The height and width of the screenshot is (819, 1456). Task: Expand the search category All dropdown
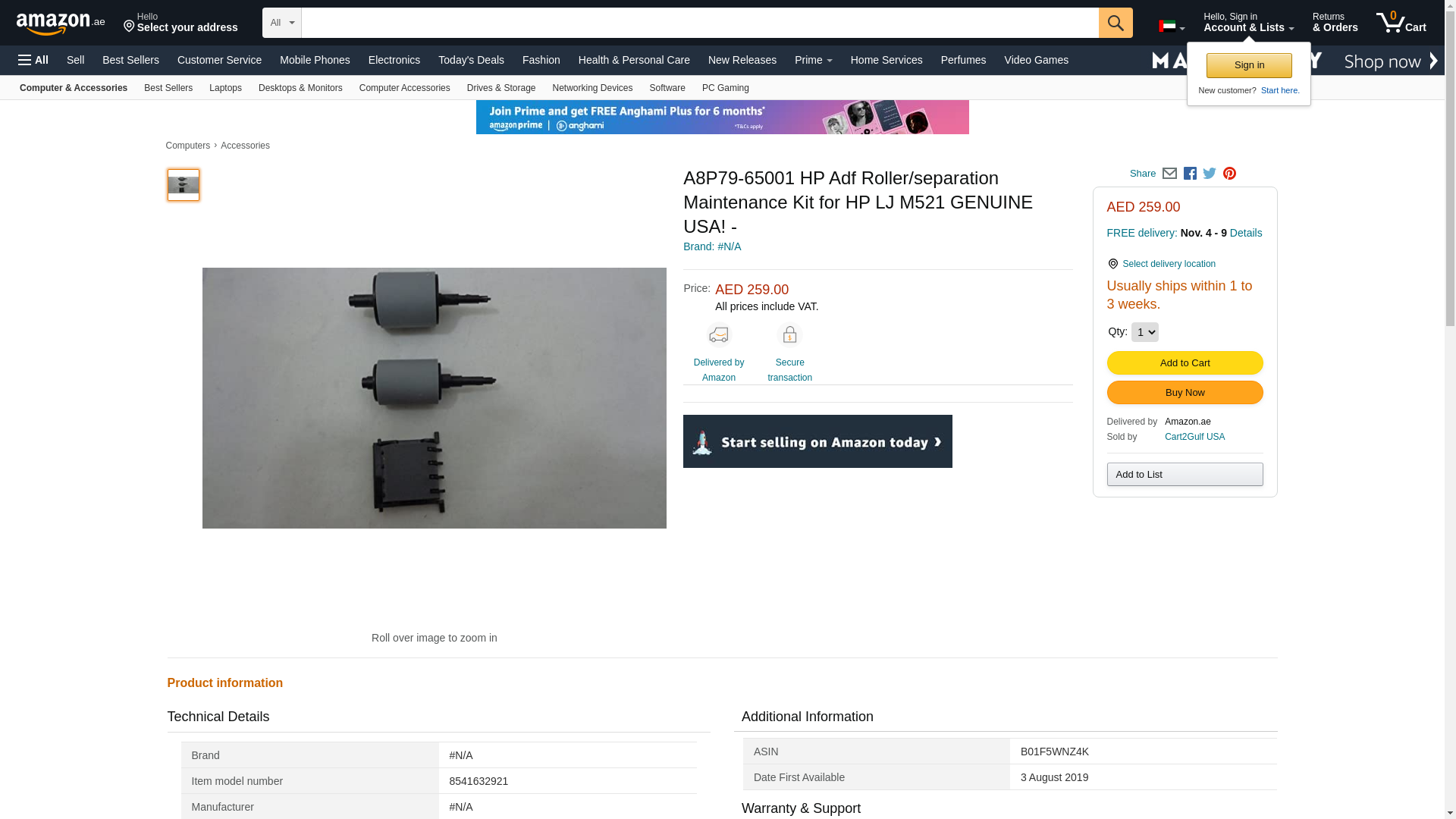point(281,23)
